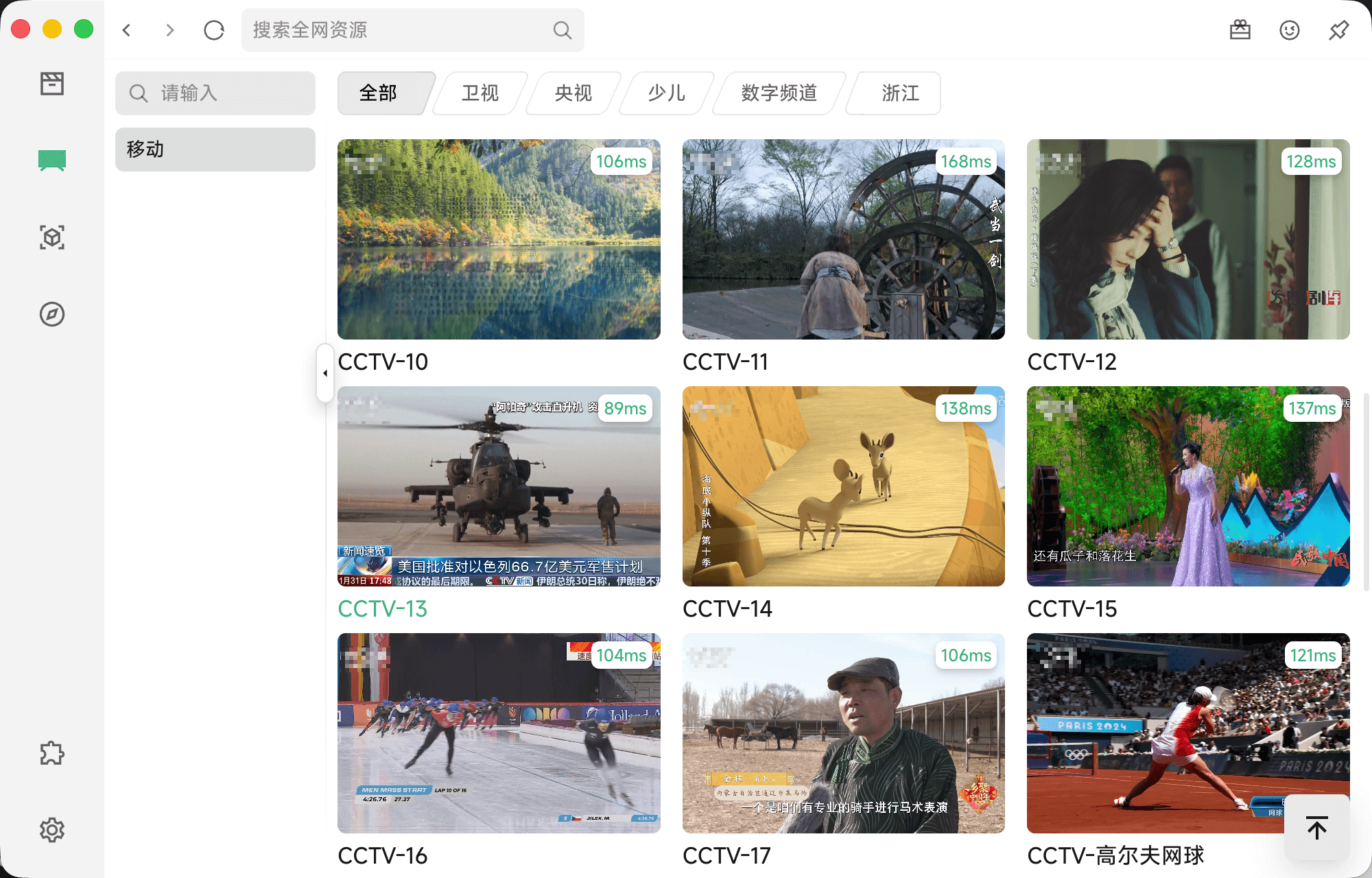
Task: Switch to the 卫视 tab
Action: pyautogui.click(x=480, y=93)
